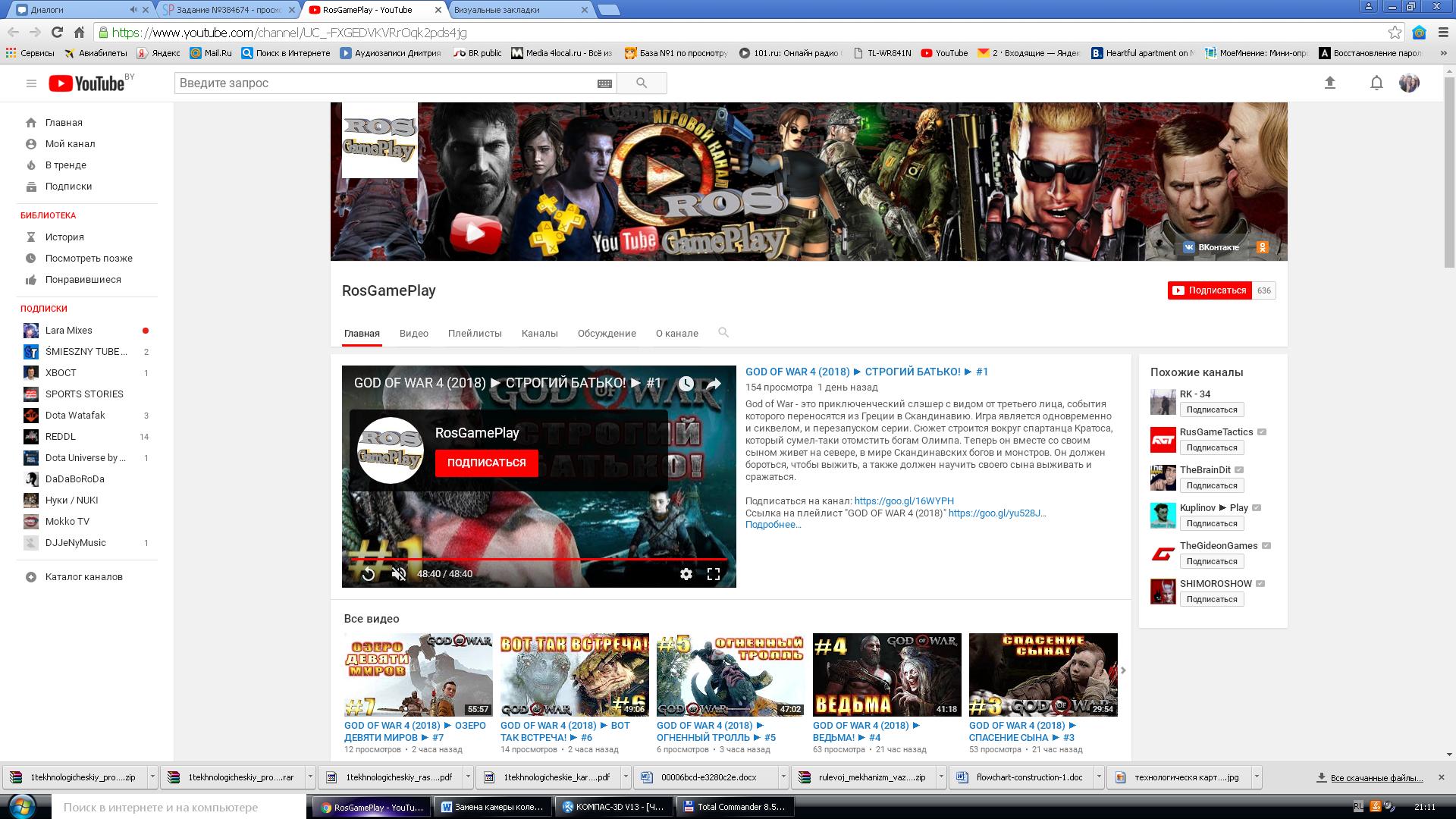Open the YouTube hamburger guide menu
This screenshot has width=1456, height=819.
tap(31, 83)
